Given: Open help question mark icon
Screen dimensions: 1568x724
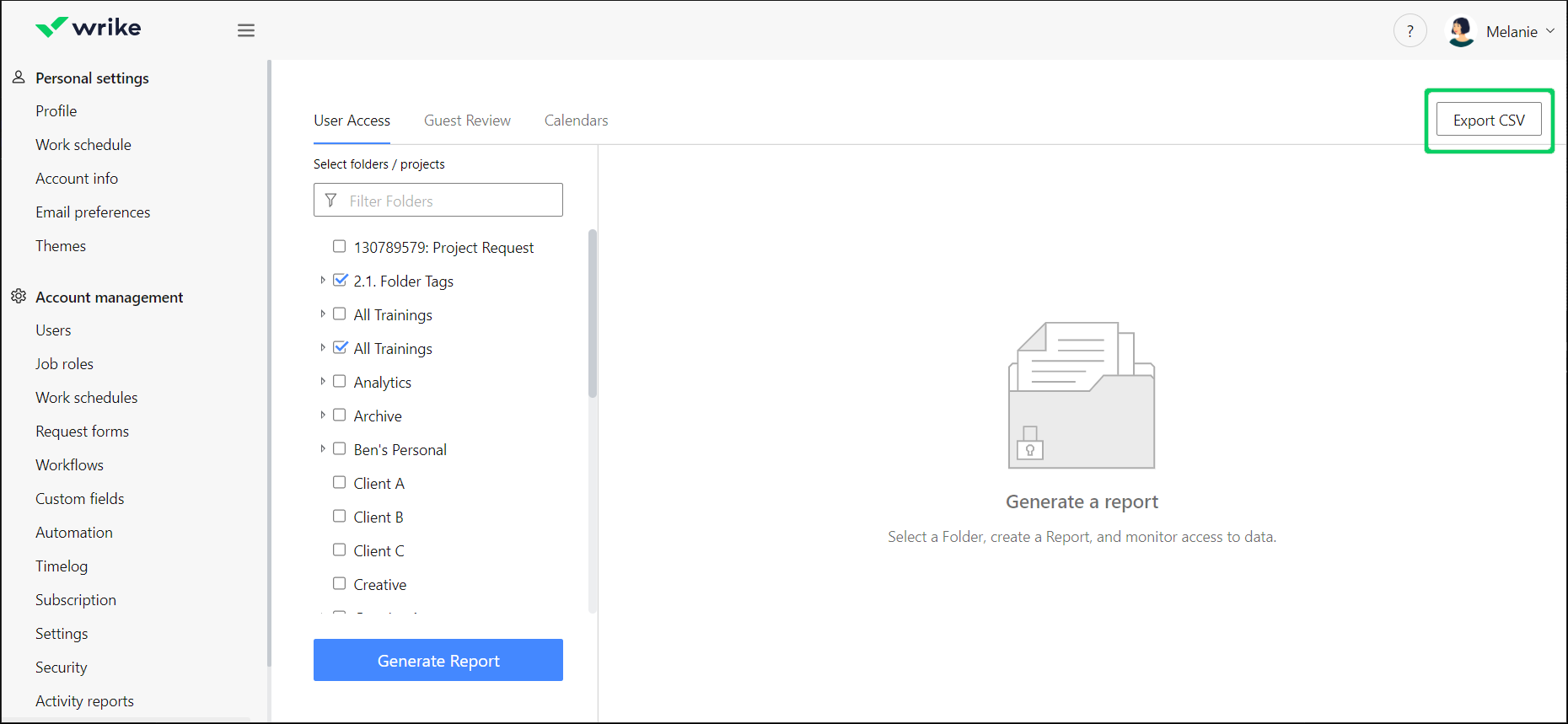Looking at the screenshot, I should (x=1410, y=31).
